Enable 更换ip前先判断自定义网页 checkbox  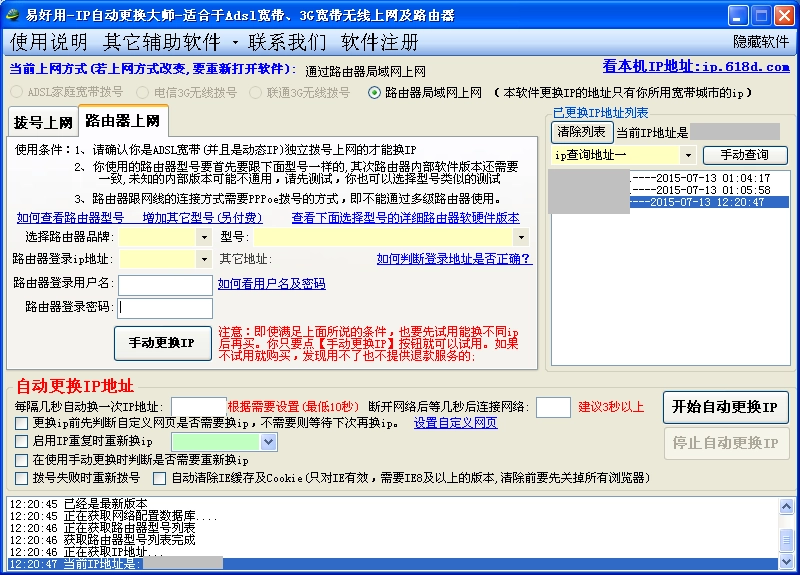[21, 423]
